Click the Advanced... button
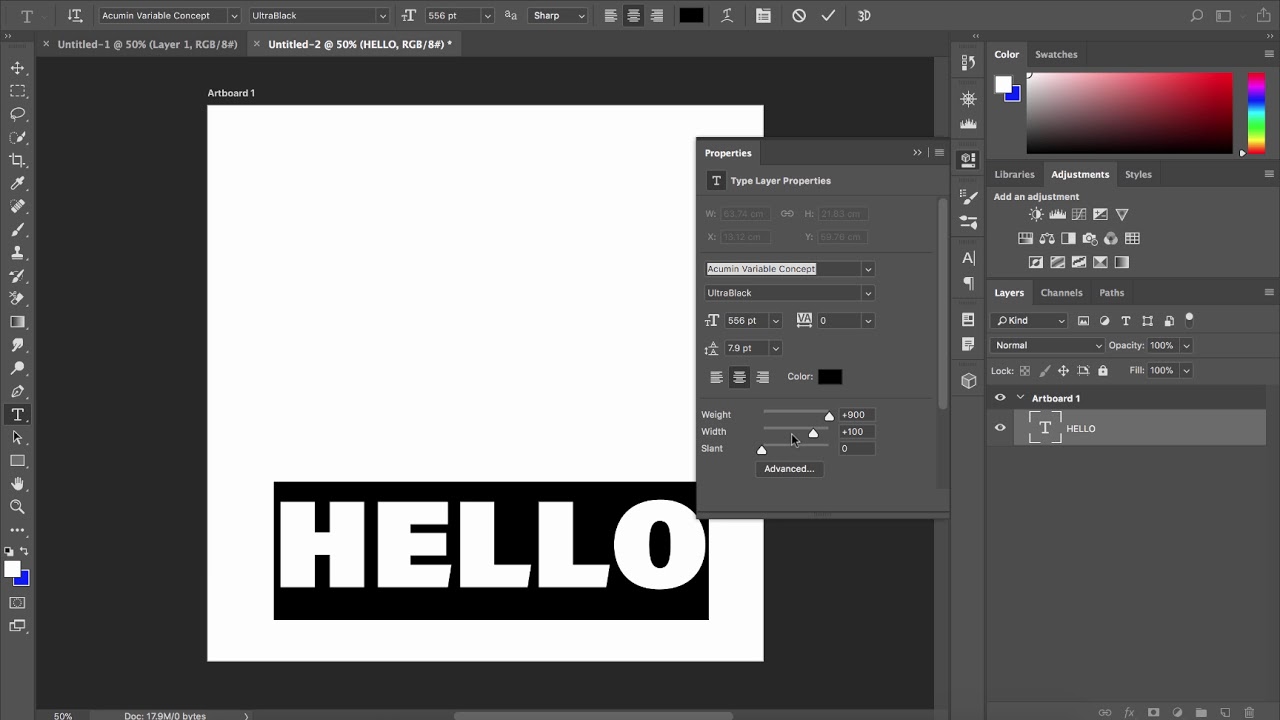Image resolution: width=1280 pixels, height=720 pixels. pyautogui.click(x=789, y=468)
